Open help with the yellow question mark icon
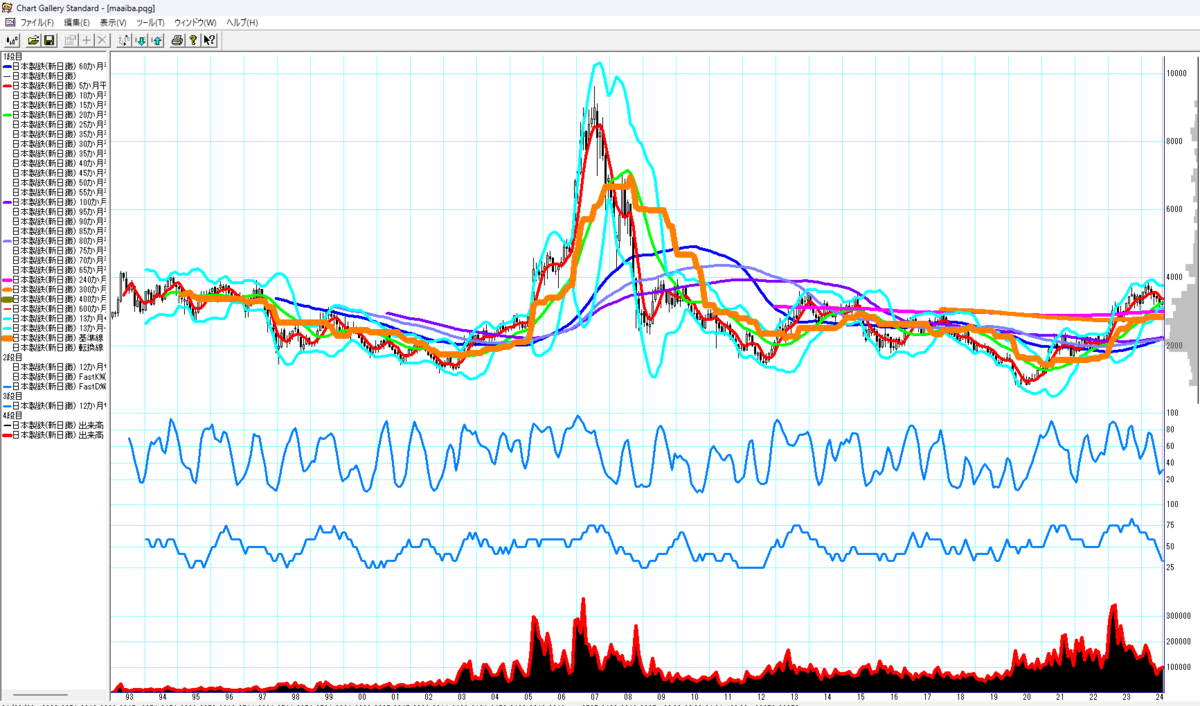The height and width of the screenshot is (706, 1200). (x=193, y=40)
